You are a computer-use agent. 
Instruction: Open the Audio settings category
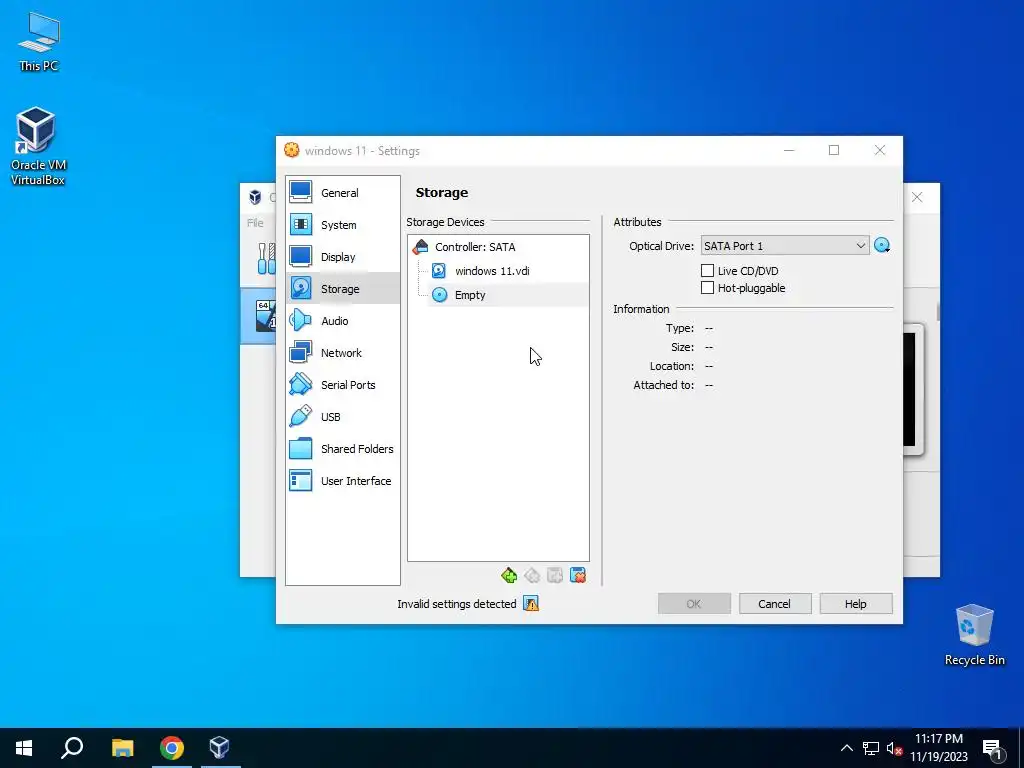click(x=343, y=321)
